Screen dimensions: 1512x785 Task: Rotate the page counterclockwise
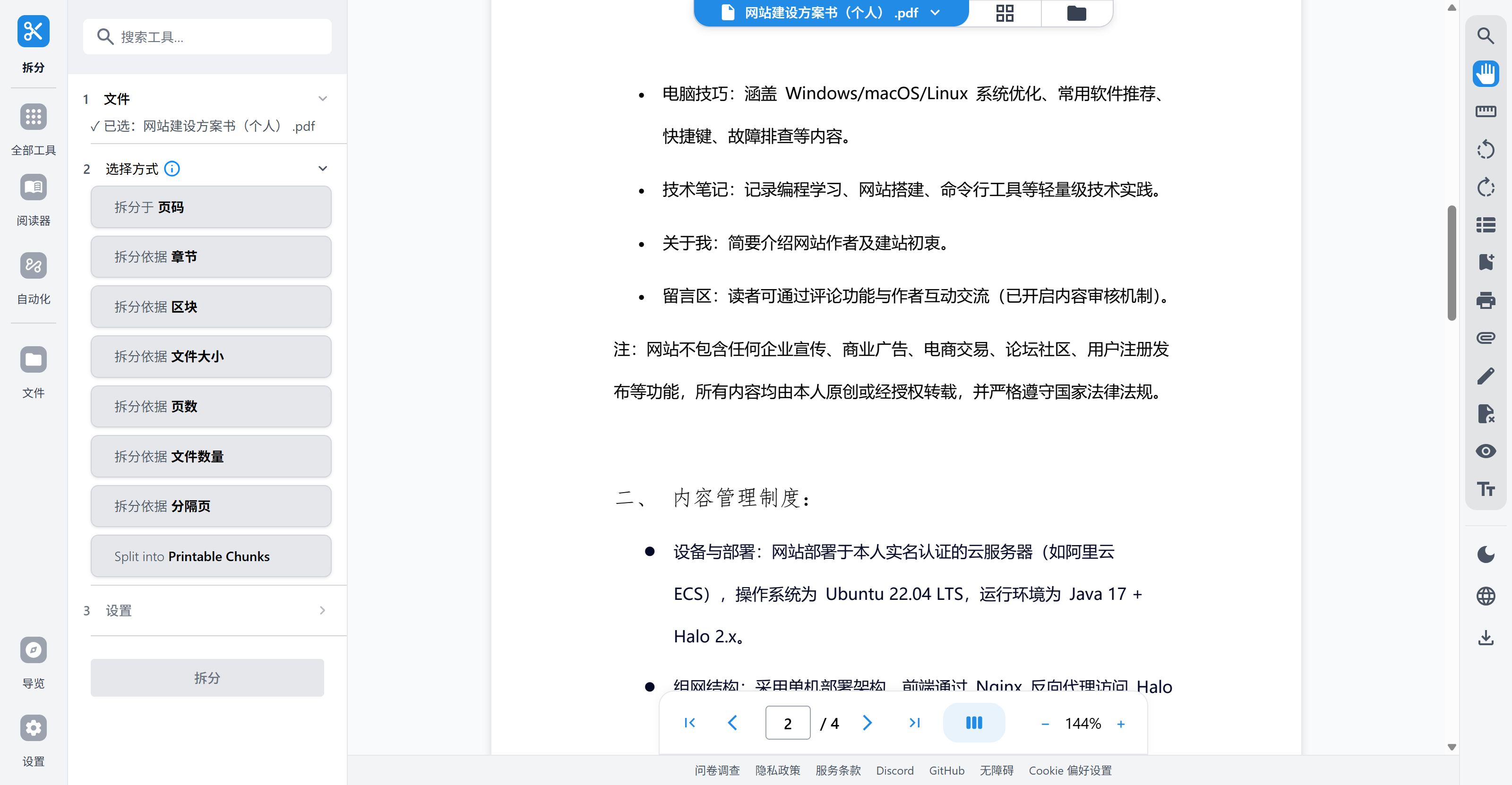1485,150
